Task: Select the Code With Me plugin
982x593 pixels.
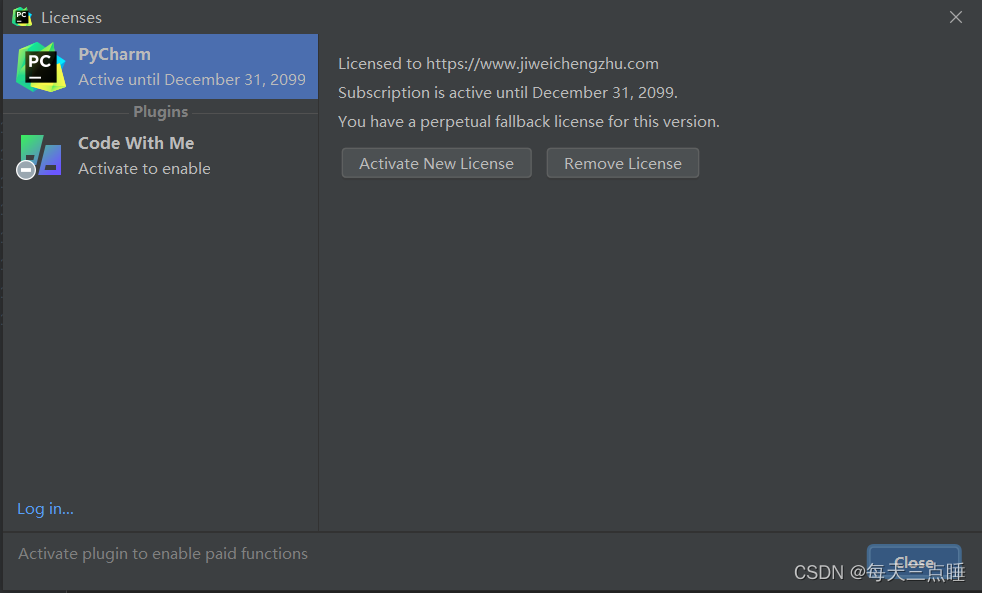Action: (x=160, y=155)
